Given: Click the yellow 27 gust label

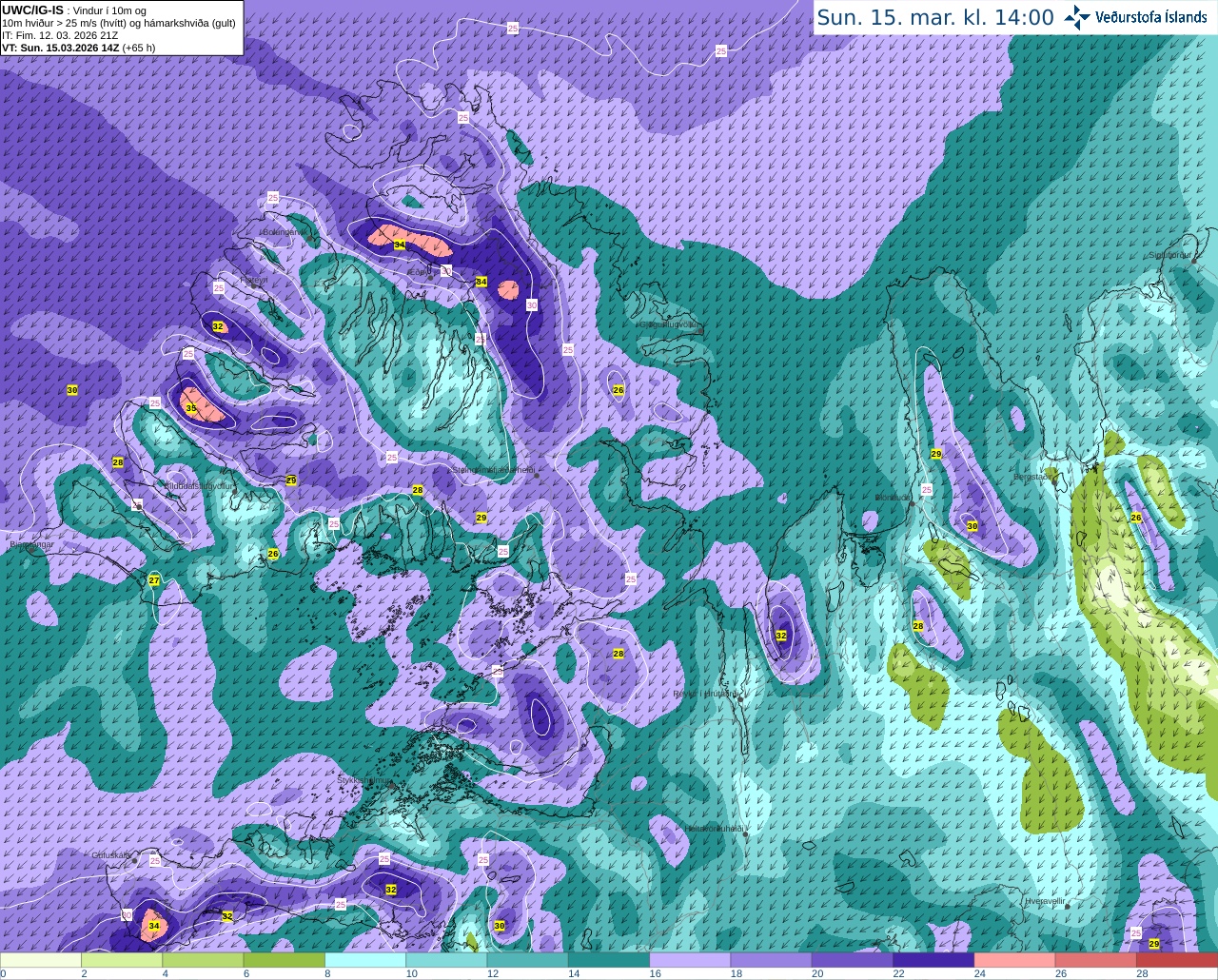Looking at the screenshot, I should click(x=154, y=579).
